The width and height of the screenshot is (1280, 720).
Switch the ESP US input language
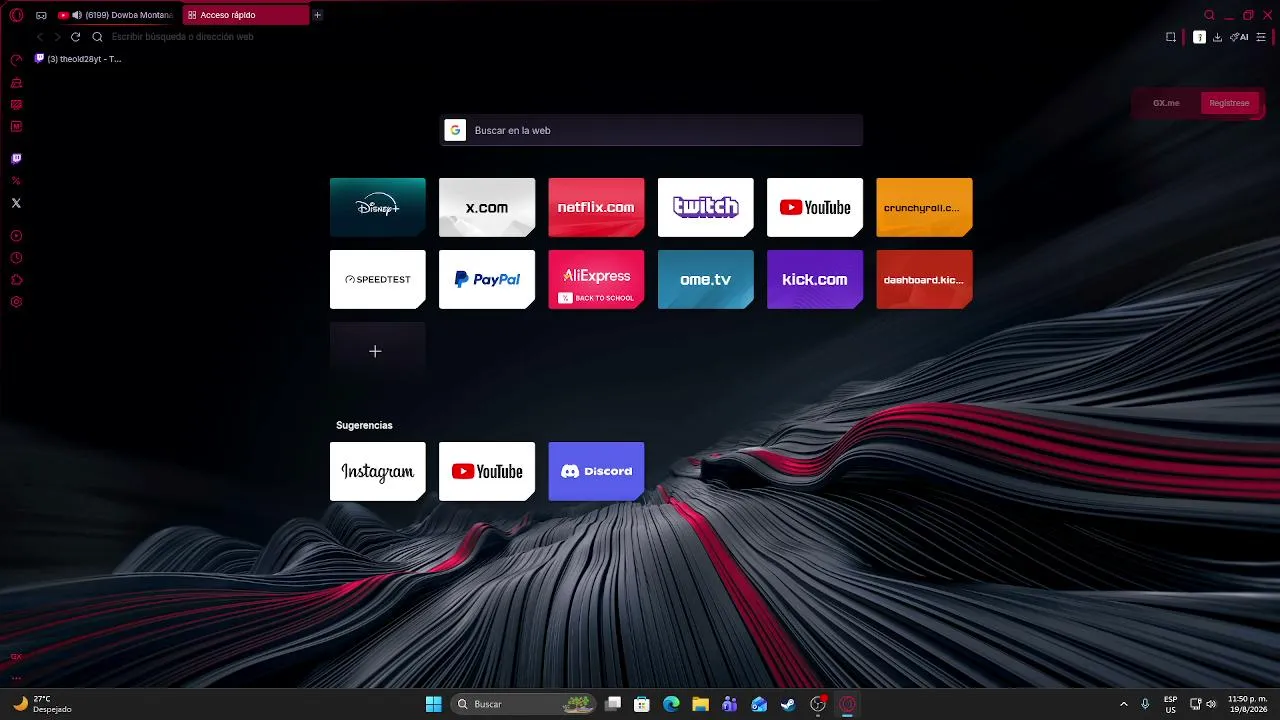pyautogui.click(x=1170, y=704)
